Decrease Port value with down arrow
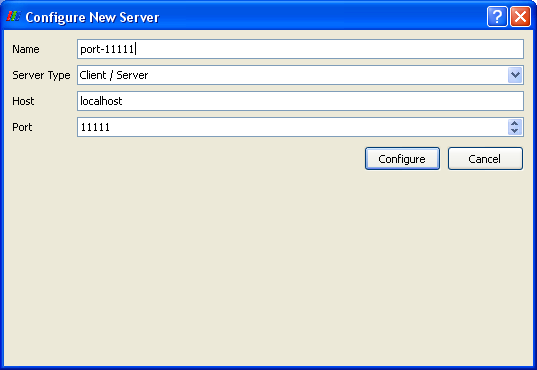The height and width of the screenshot is (370, 537). tap(514, 131)
